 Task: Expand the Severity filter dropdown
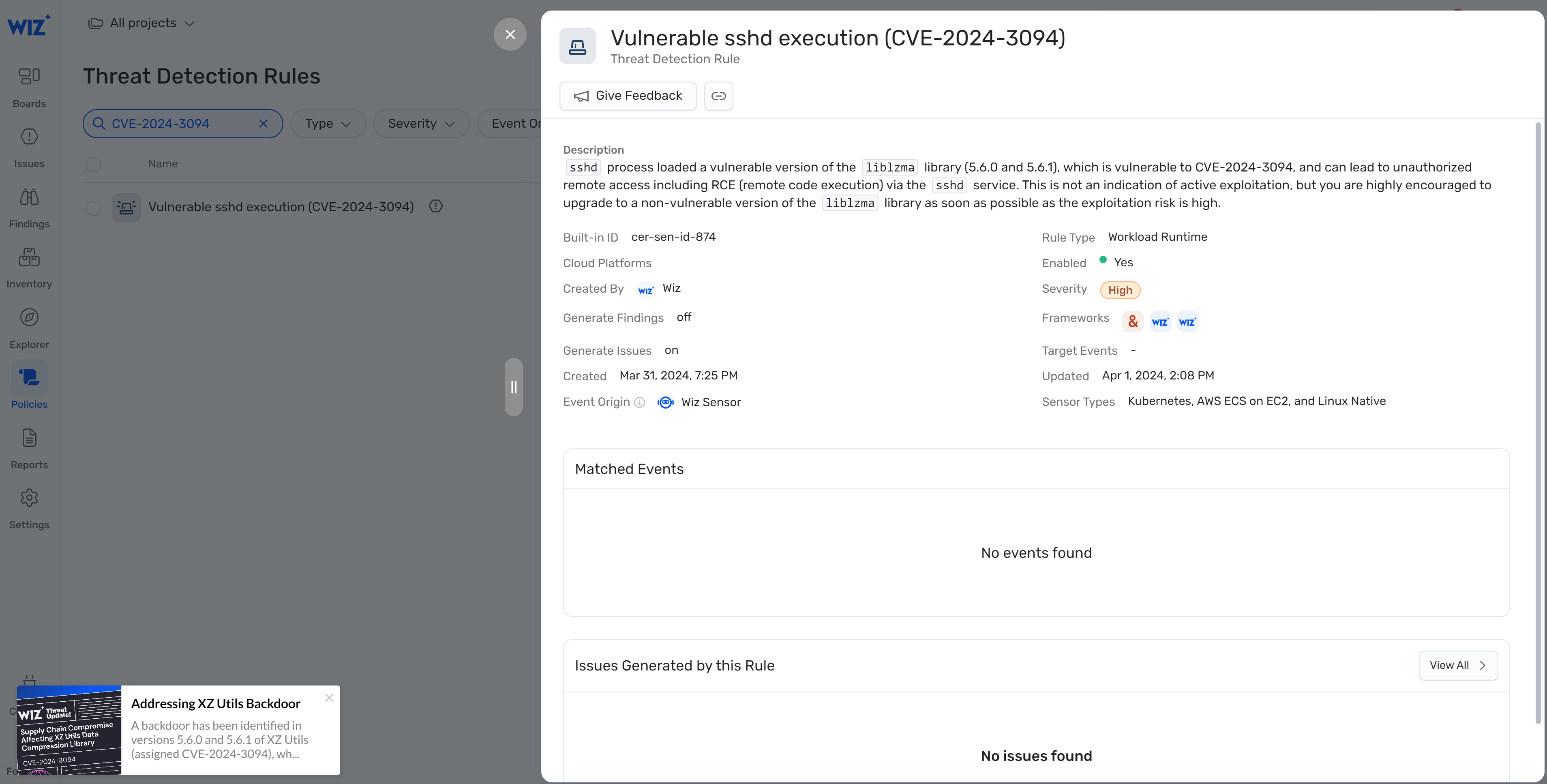(x=420, y=124)
